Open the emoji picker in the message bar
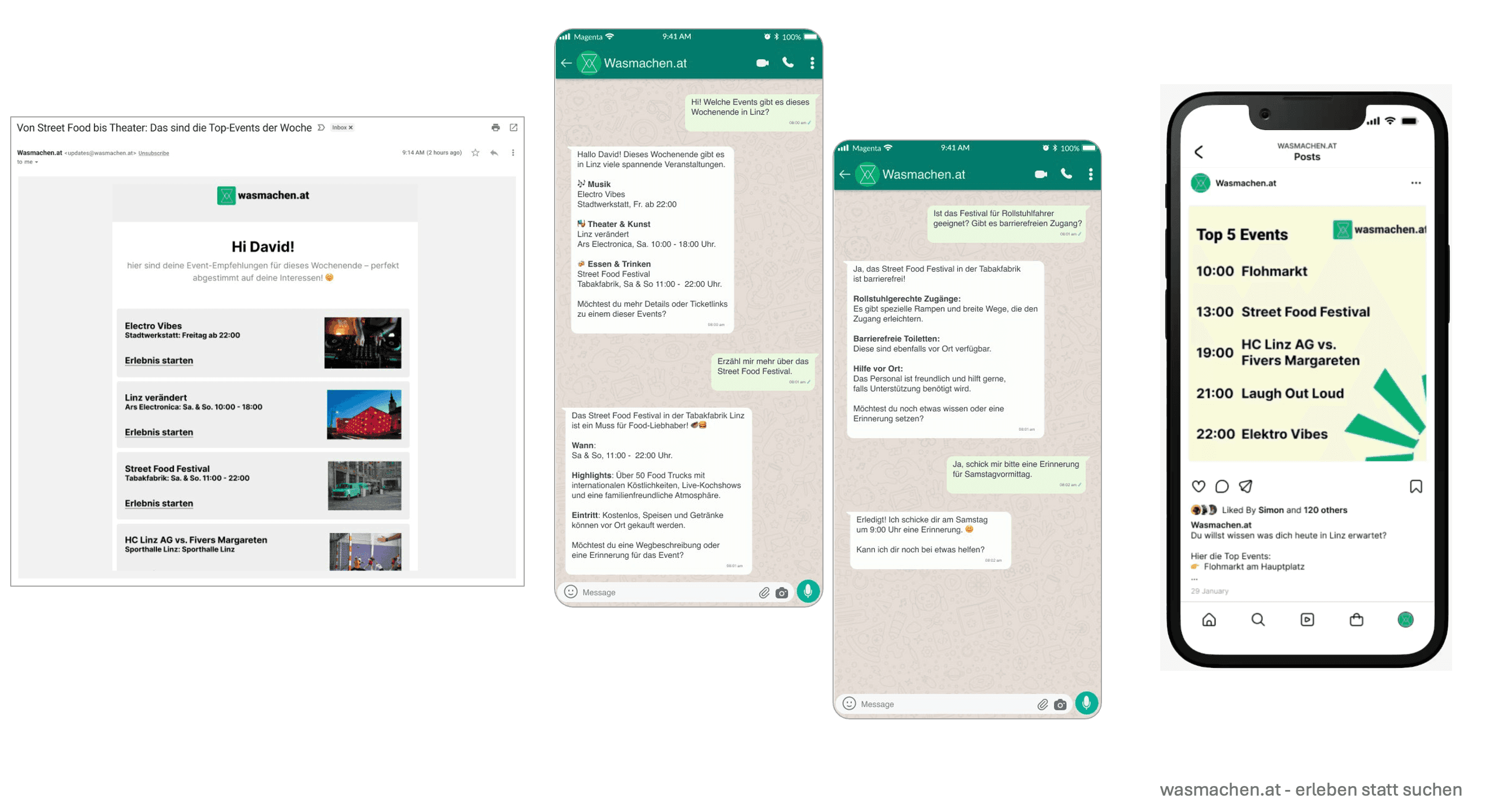 pos(570,592)
